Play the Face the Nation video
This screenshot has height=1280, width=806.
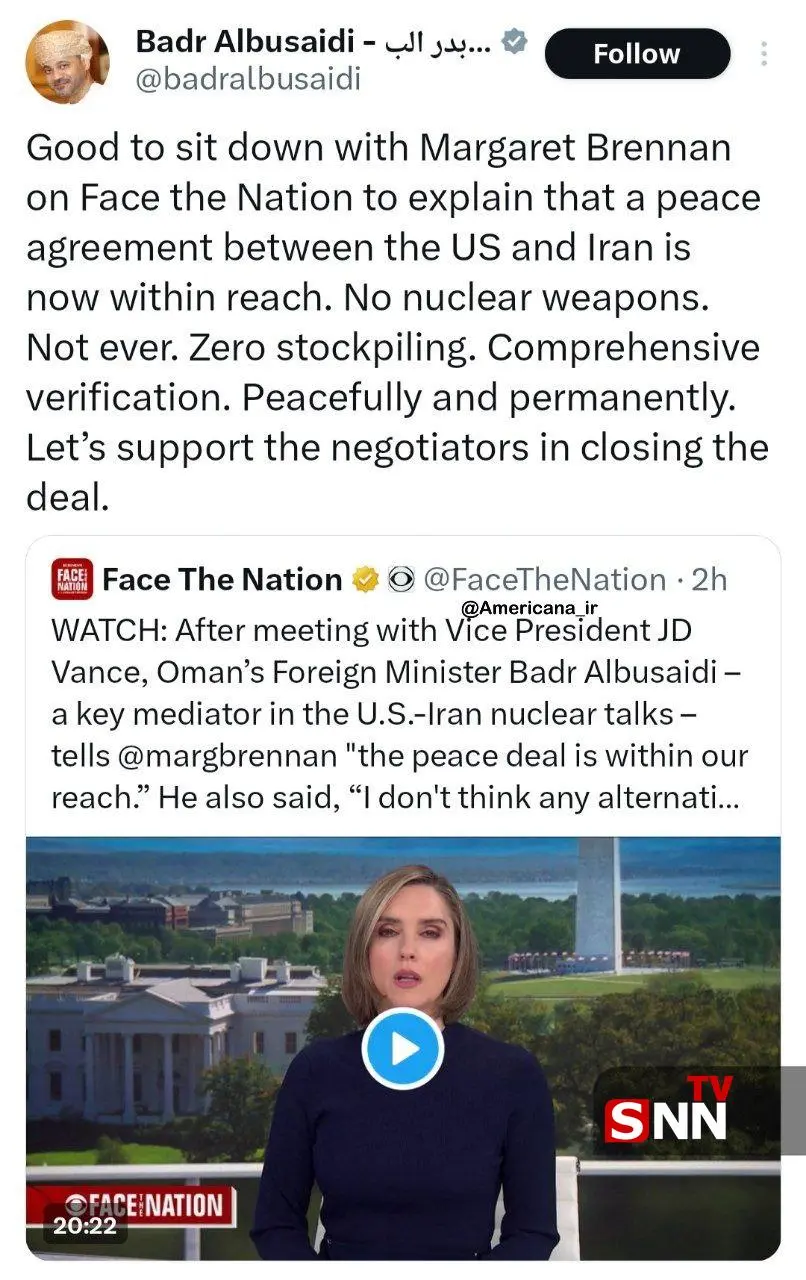[x=402, y=1047]
